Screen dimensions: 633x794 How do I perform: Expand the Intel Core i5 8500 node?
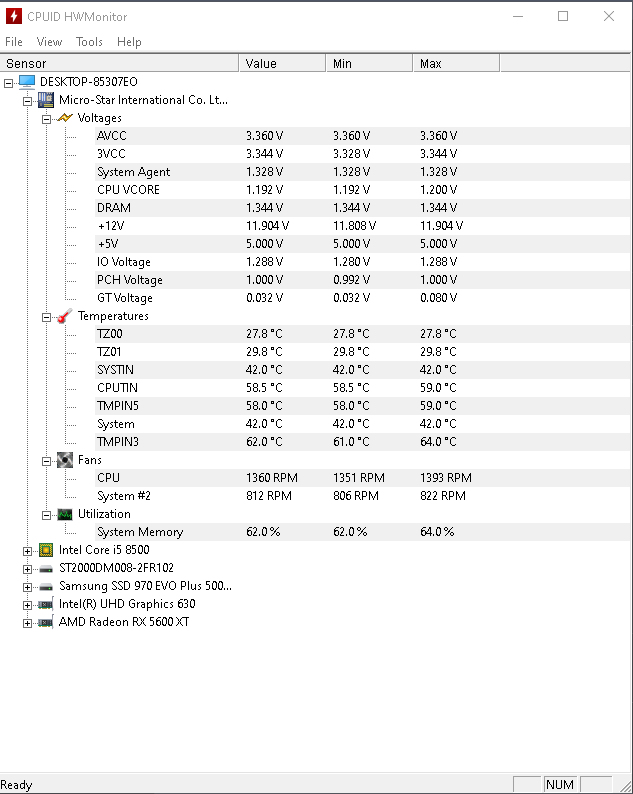27,551
